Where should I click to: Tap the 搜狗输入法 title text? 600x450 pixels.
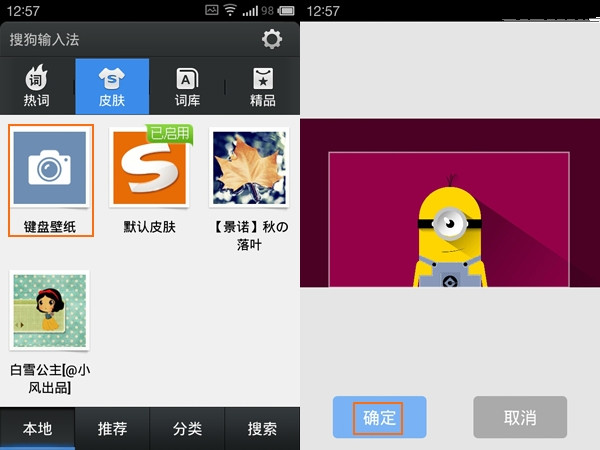click(x=44, y=39)
